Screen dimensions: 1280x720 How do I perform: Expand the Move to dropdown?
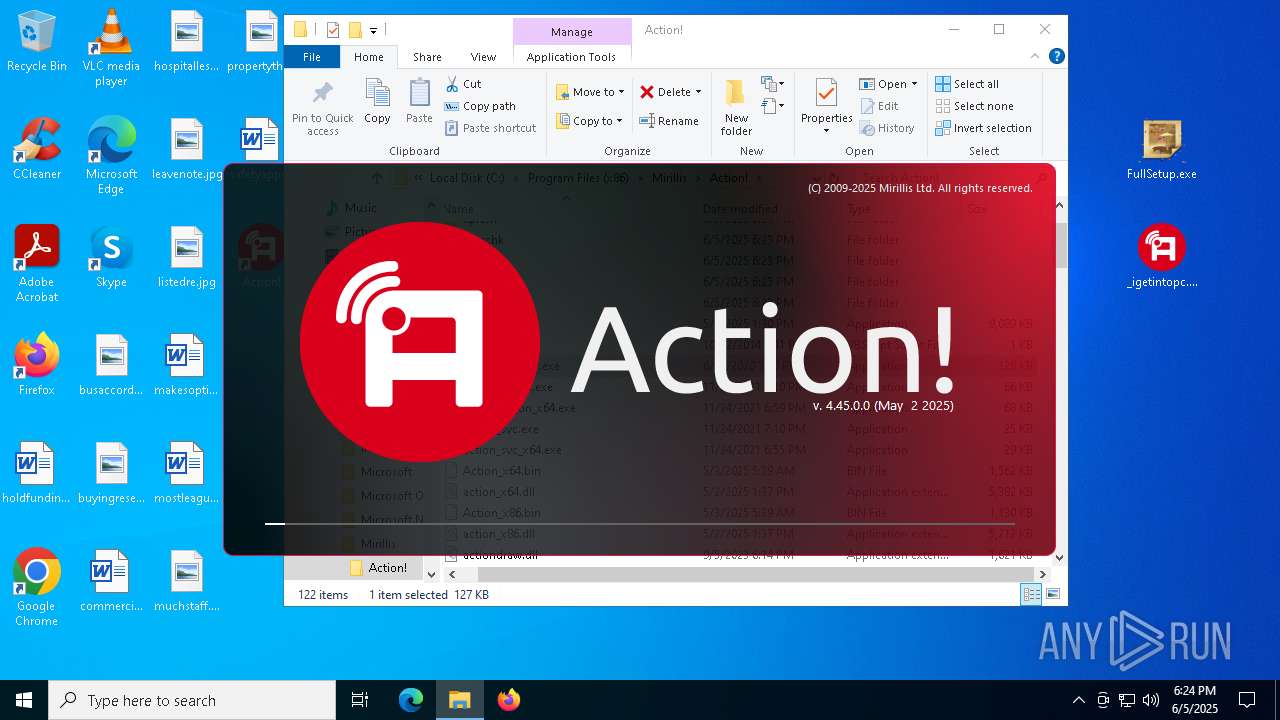pyautogui.click(x=621, y=92)
